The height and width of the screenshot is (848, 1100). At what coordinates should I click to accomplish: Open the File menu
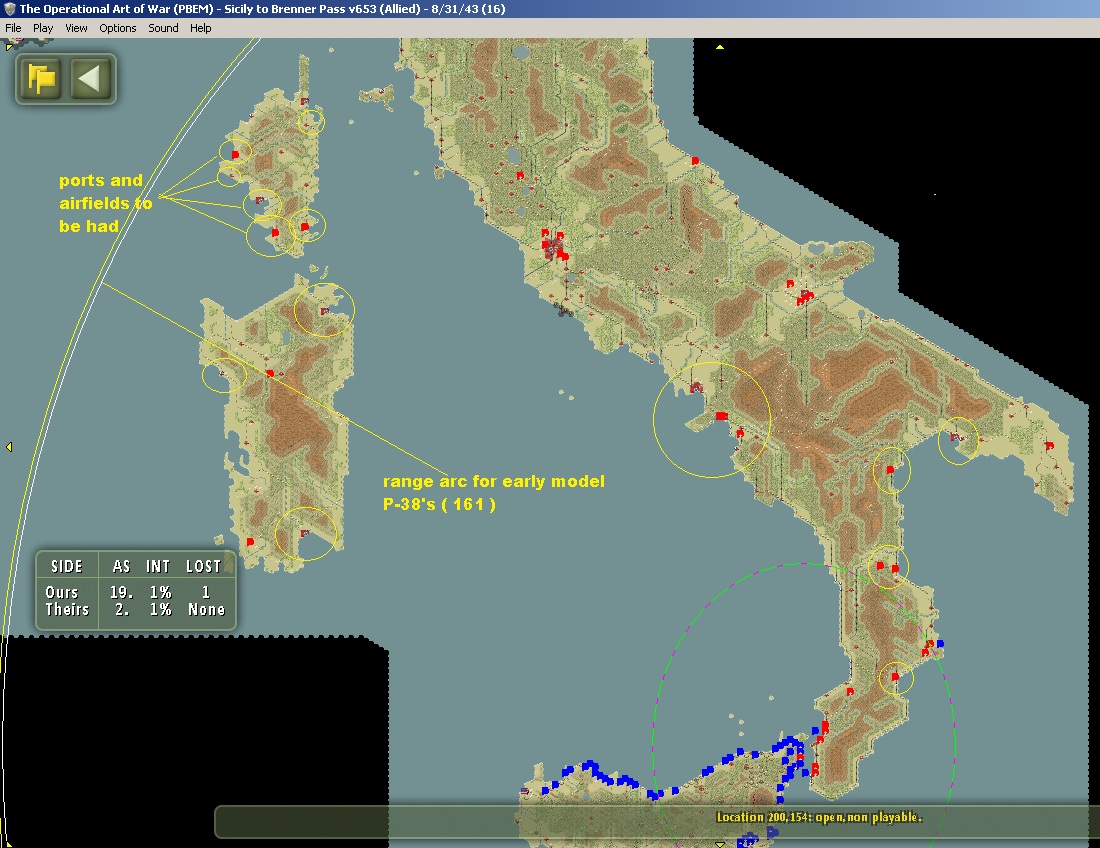click(x=13, y=28)
